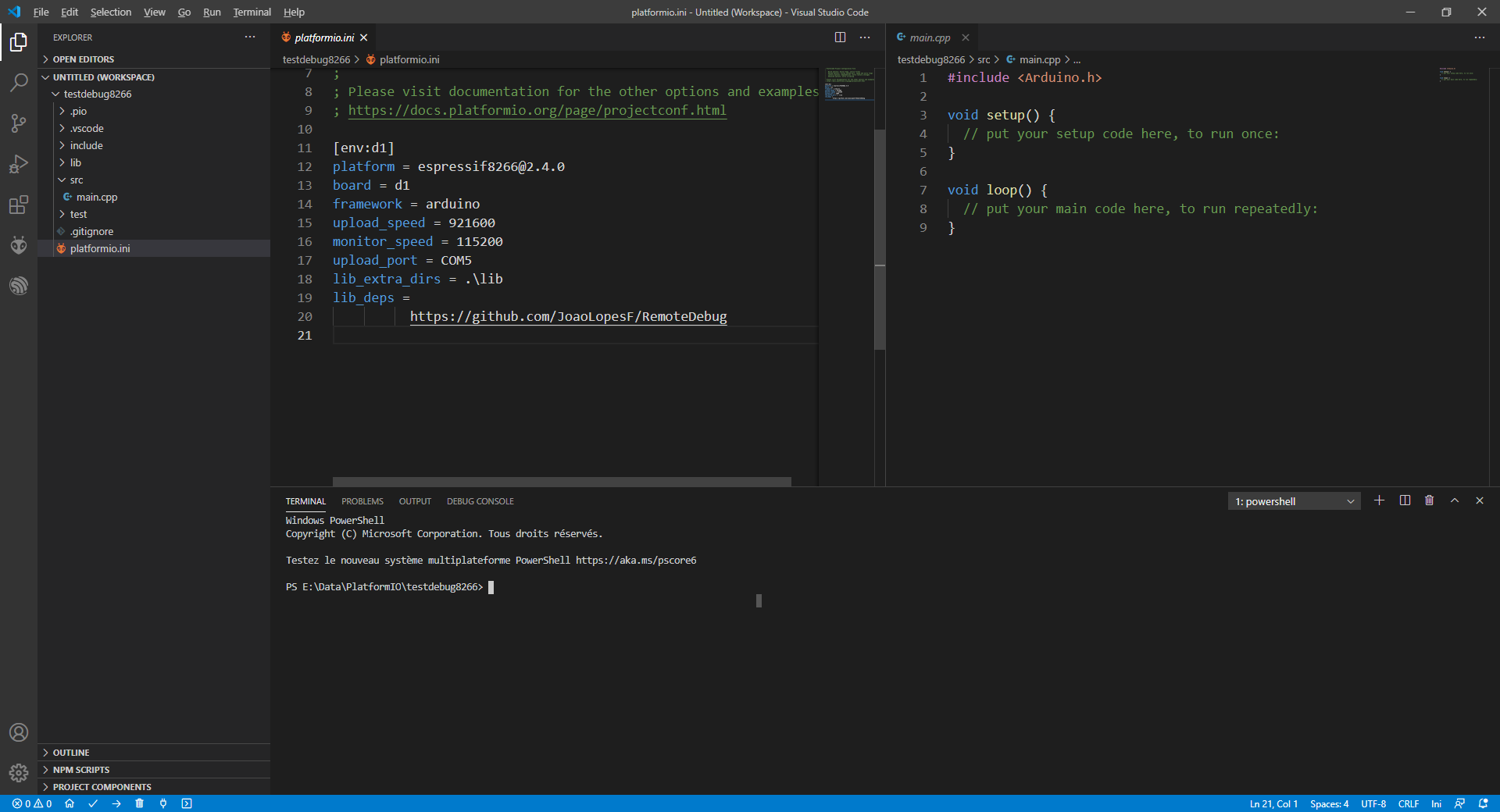
Task: Close the main.cpp tab
Action: pyautogui.click(x=966, y=37)
